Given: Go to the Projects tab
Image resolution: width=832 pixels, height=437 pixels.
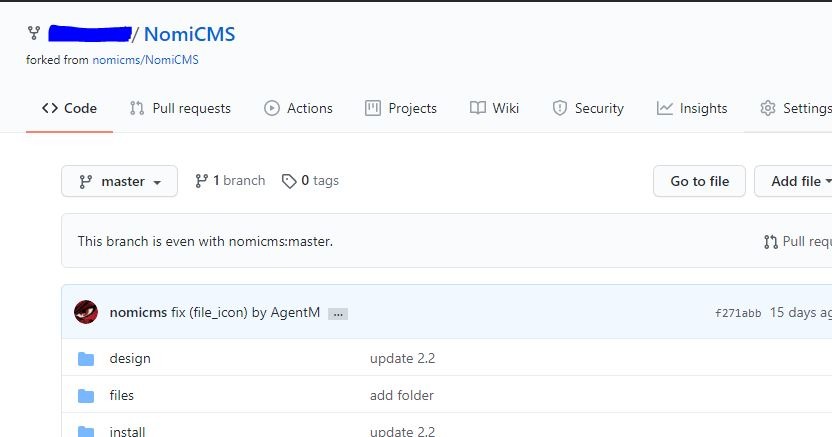Looking at the screenshot, I should (x=401, y=108).
